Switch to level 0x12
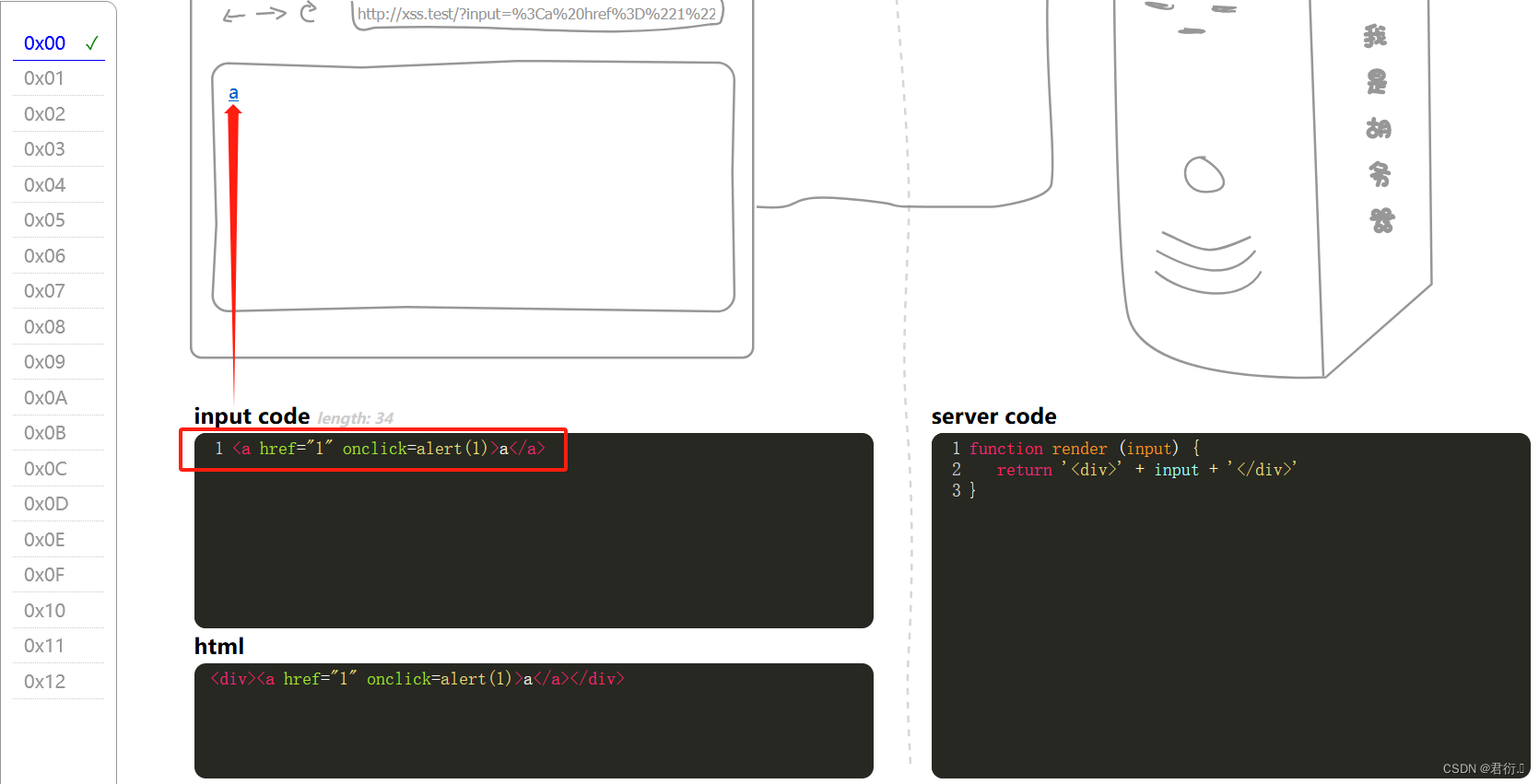1539x784 pixels. coord(44,682)
